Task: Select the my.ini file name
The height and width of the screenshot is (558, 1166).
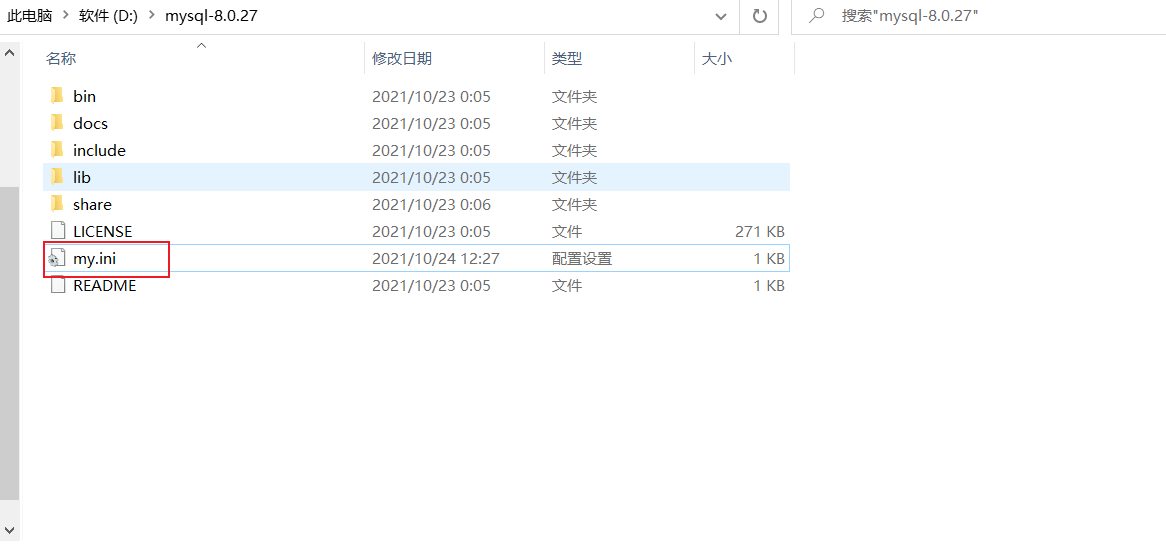Action: (x=94, y=259)
